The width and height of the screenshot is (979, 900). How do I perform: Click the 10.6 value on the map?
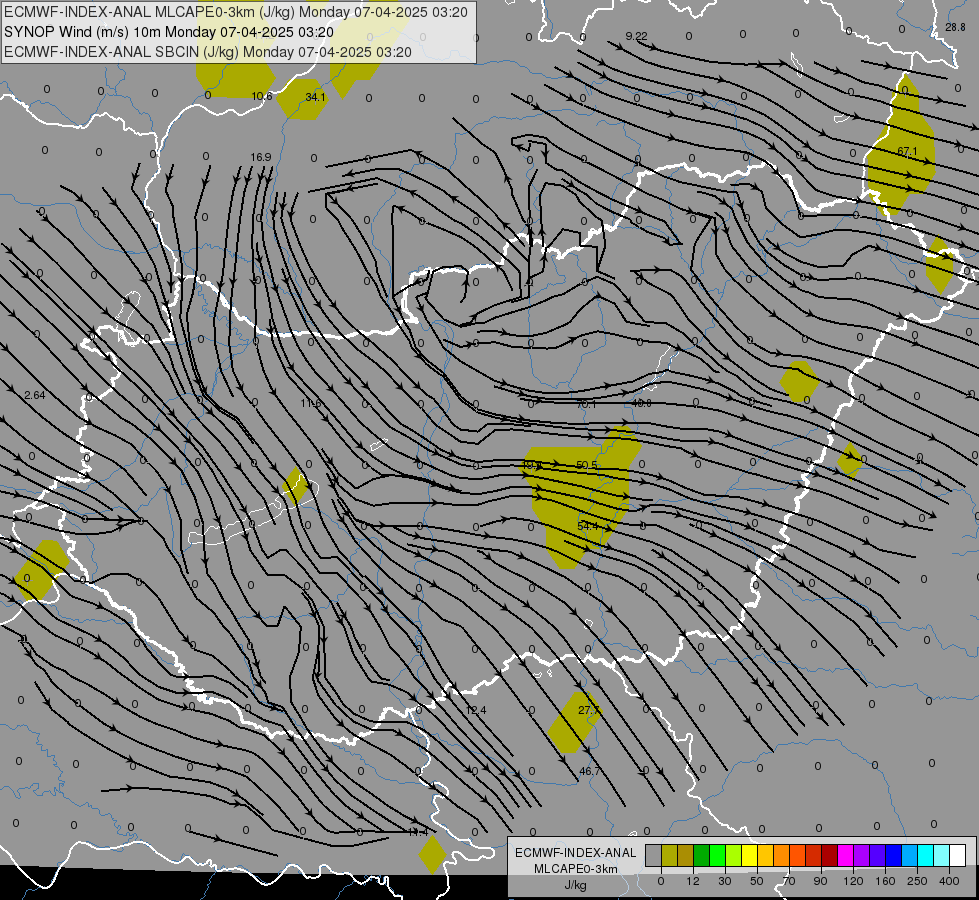click(262, 96)
